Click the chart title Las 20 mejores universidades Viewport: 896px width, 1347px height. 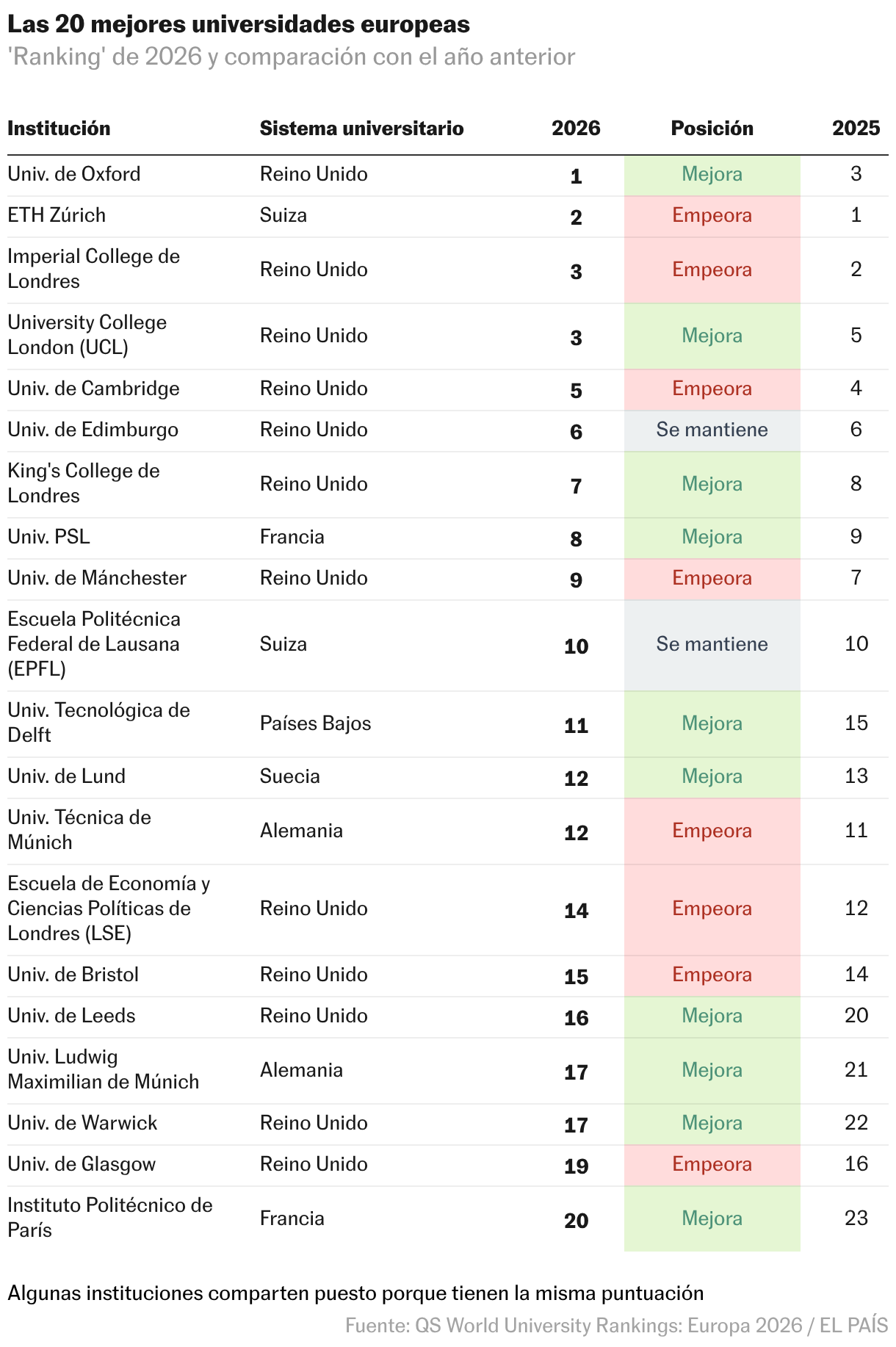click(x=239, y=24)
